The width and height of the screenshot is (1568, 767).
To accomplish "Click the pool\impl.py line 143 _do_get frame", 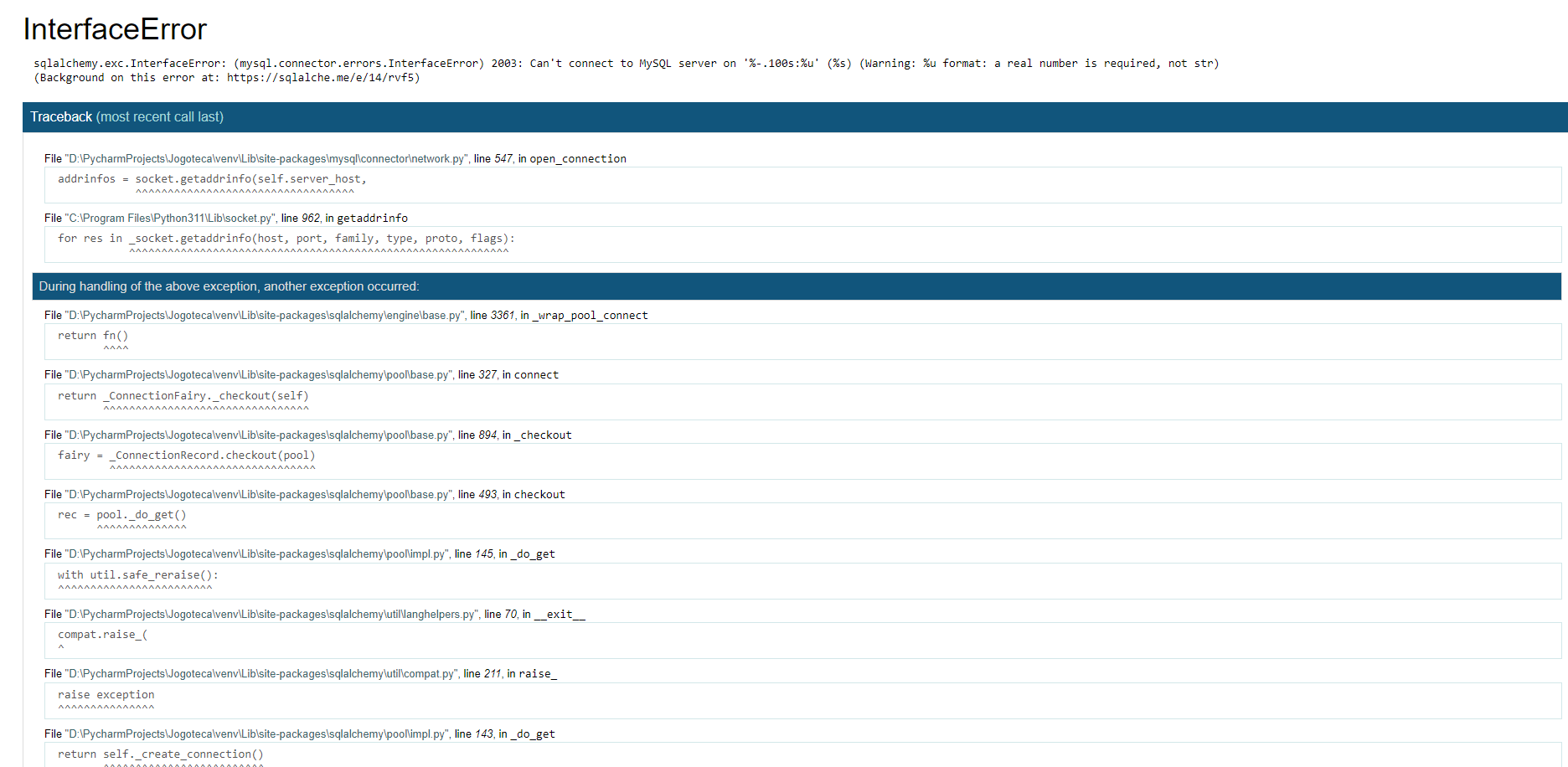I will 300,734.
